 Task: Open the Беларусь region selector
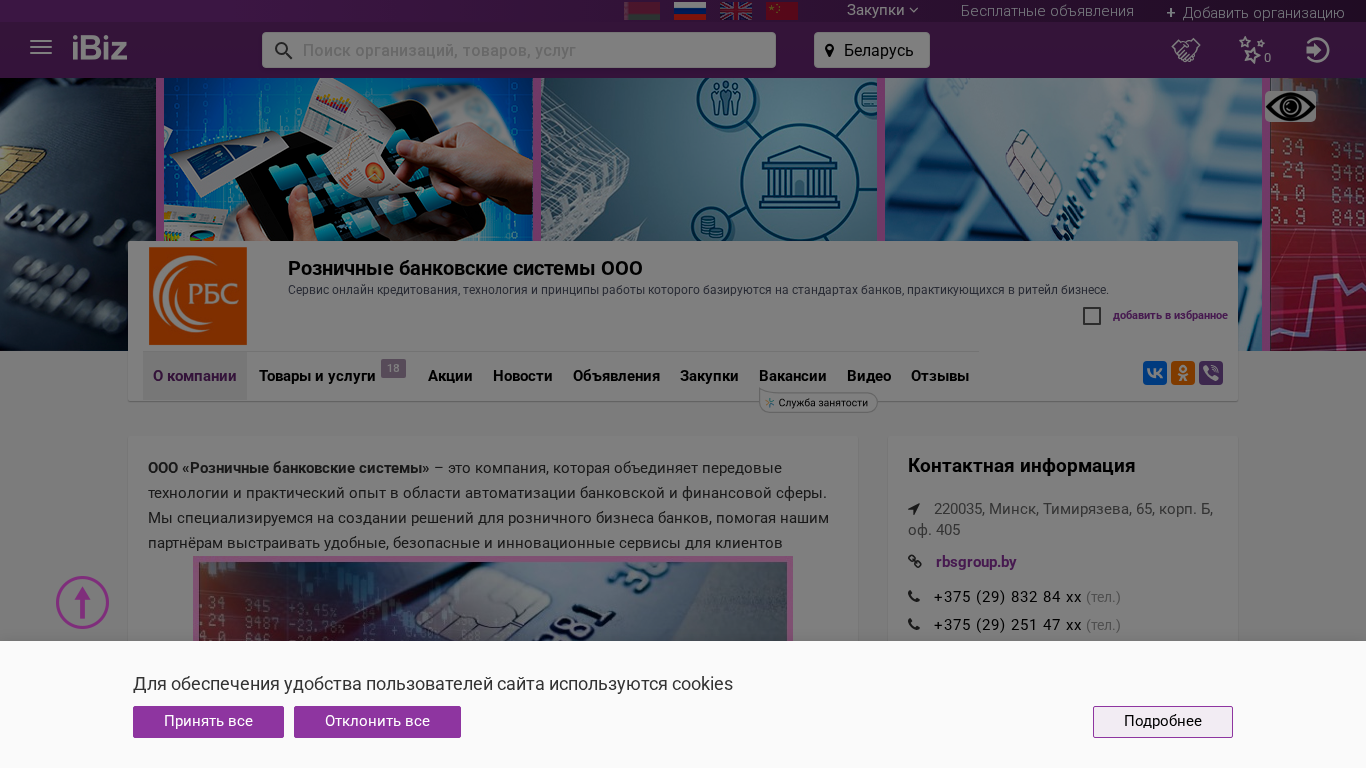tap(872, 50)
